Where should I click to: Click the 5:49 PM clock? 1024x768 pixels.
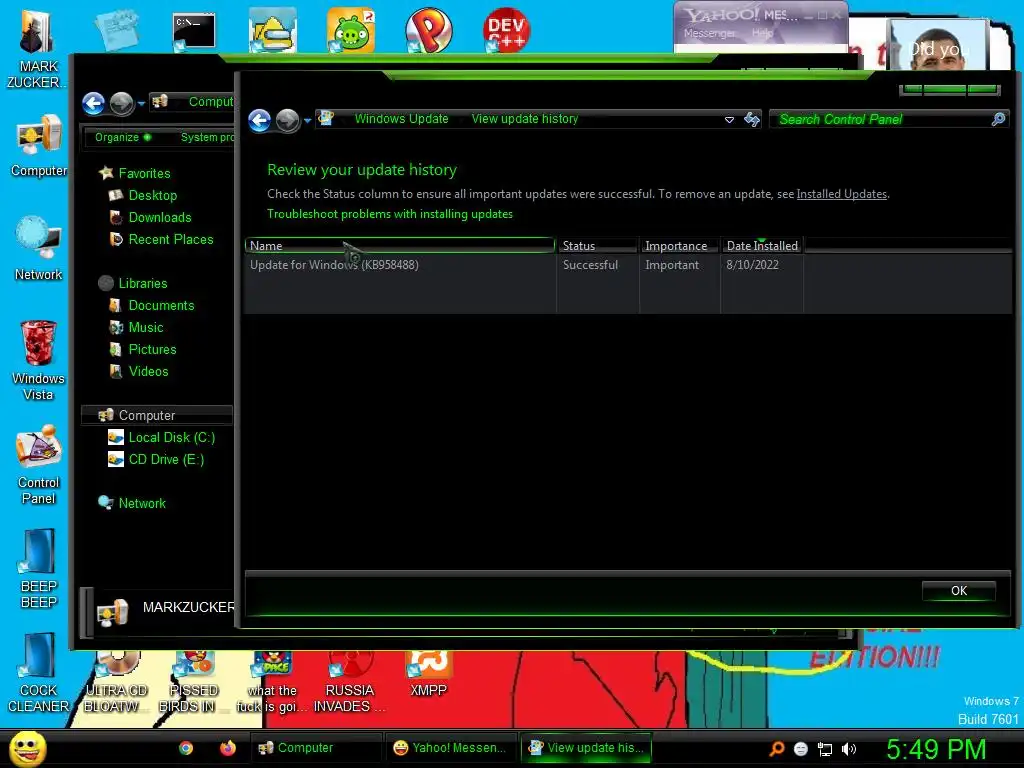pos(936,749)
